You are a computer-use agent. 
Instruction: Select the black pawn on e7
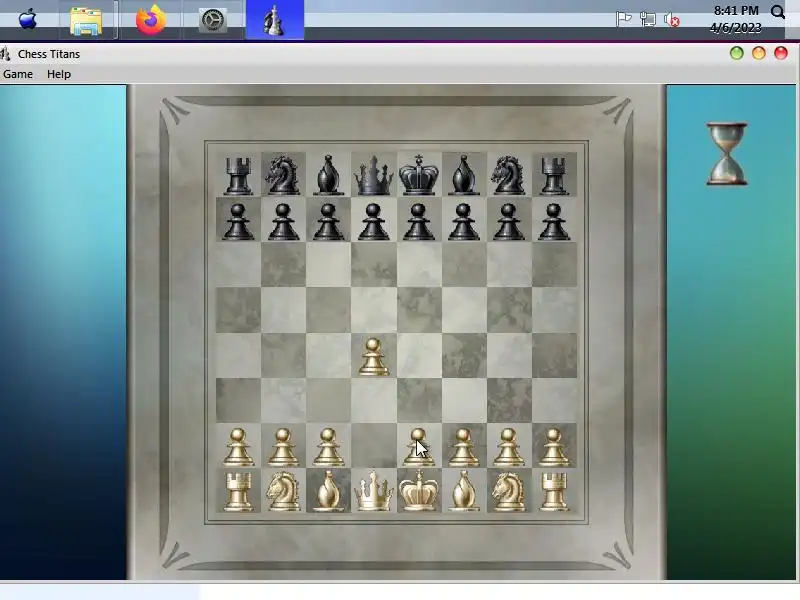(x=418, y=221)
